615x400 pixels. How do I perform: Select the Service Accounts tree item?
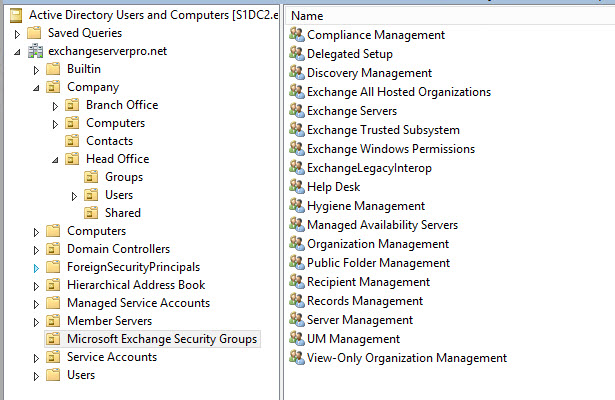click(x=112, y=357)
